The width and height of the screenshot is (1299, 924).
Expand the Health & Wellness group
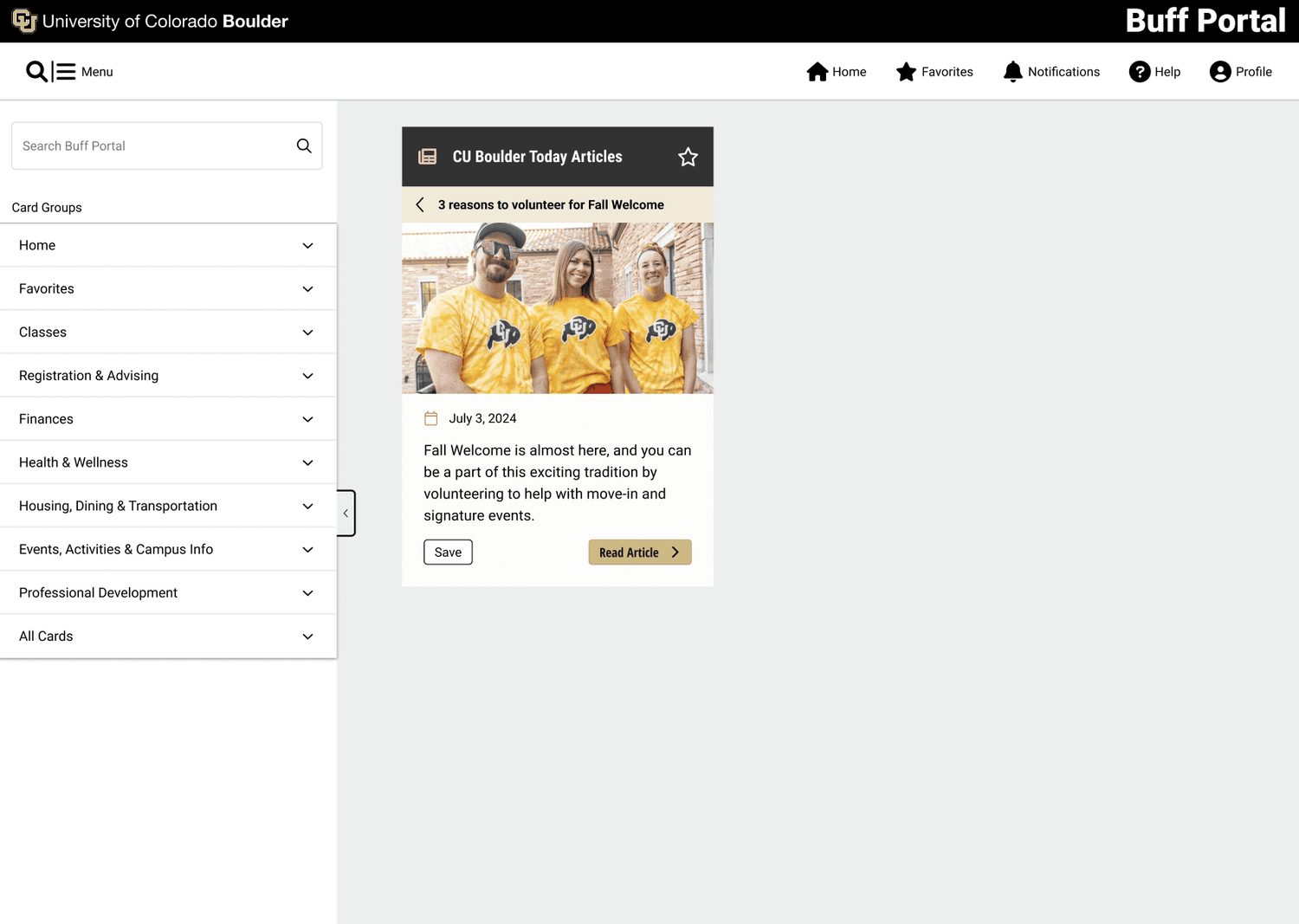tap(168, 462)
